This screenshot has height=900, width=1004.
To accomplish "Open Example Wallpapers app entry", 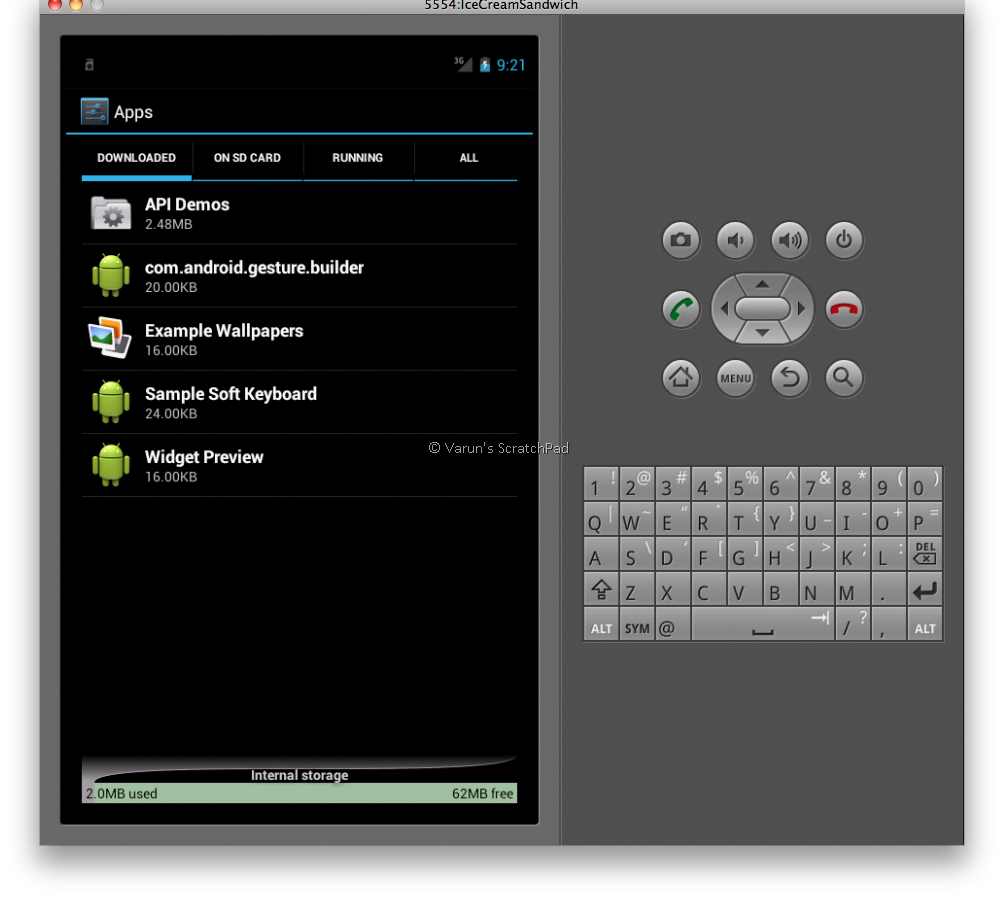I will [x=299, y=339].
